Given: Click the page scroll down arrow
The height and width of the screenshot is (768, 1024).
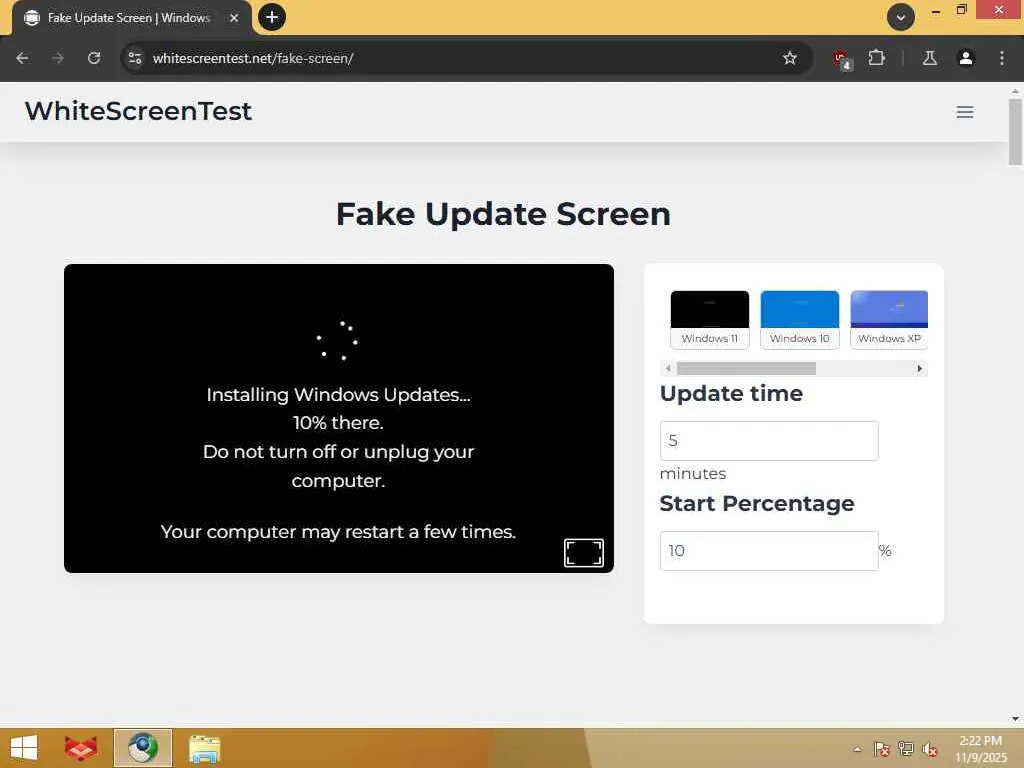Looking at the screenshot, I should (x=1015, y=718).
